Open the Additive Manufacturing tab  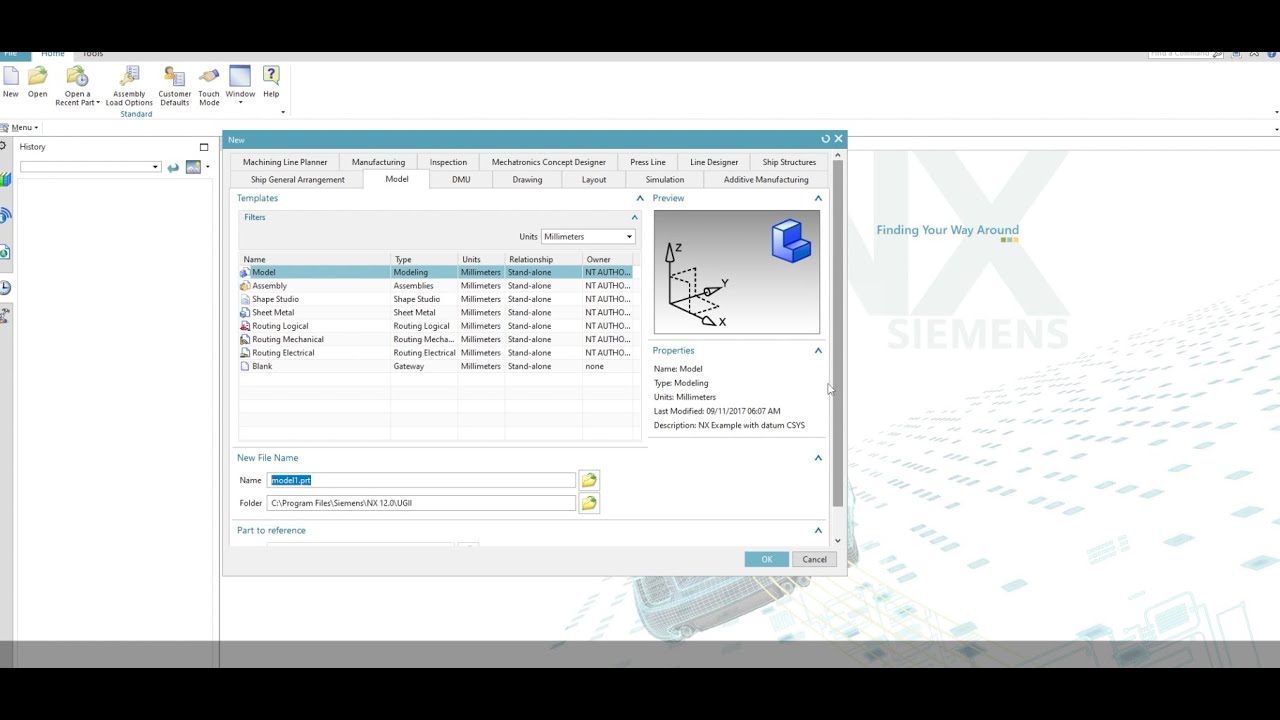pos(766,180)
